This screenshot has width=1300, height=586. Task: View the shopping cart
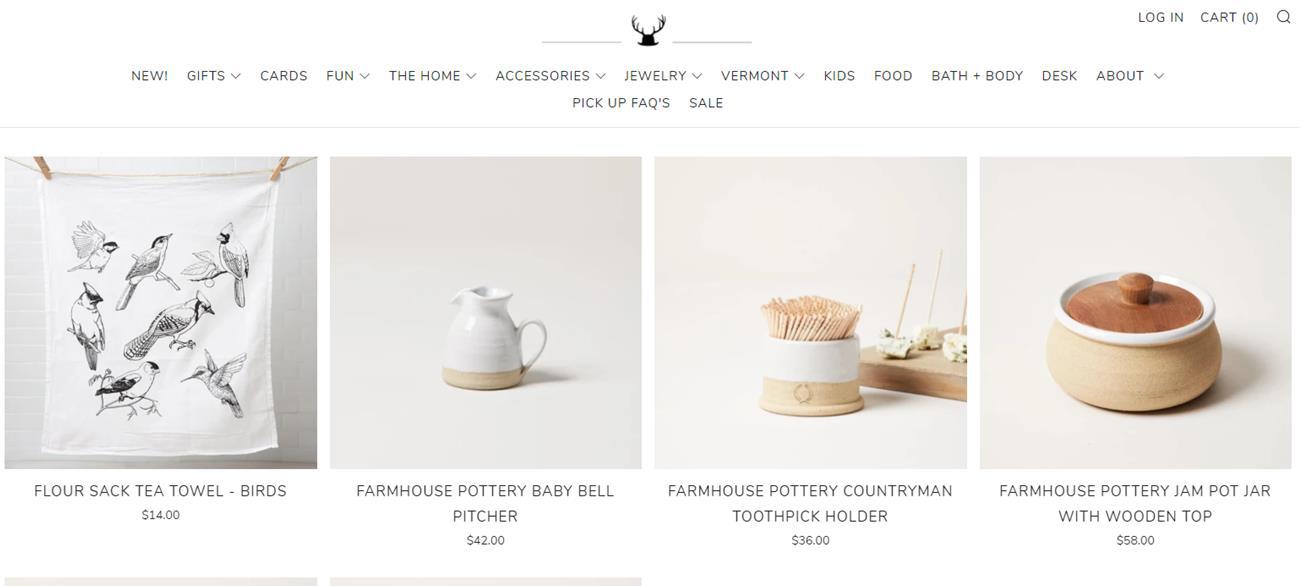click(x=1229, y=17)
